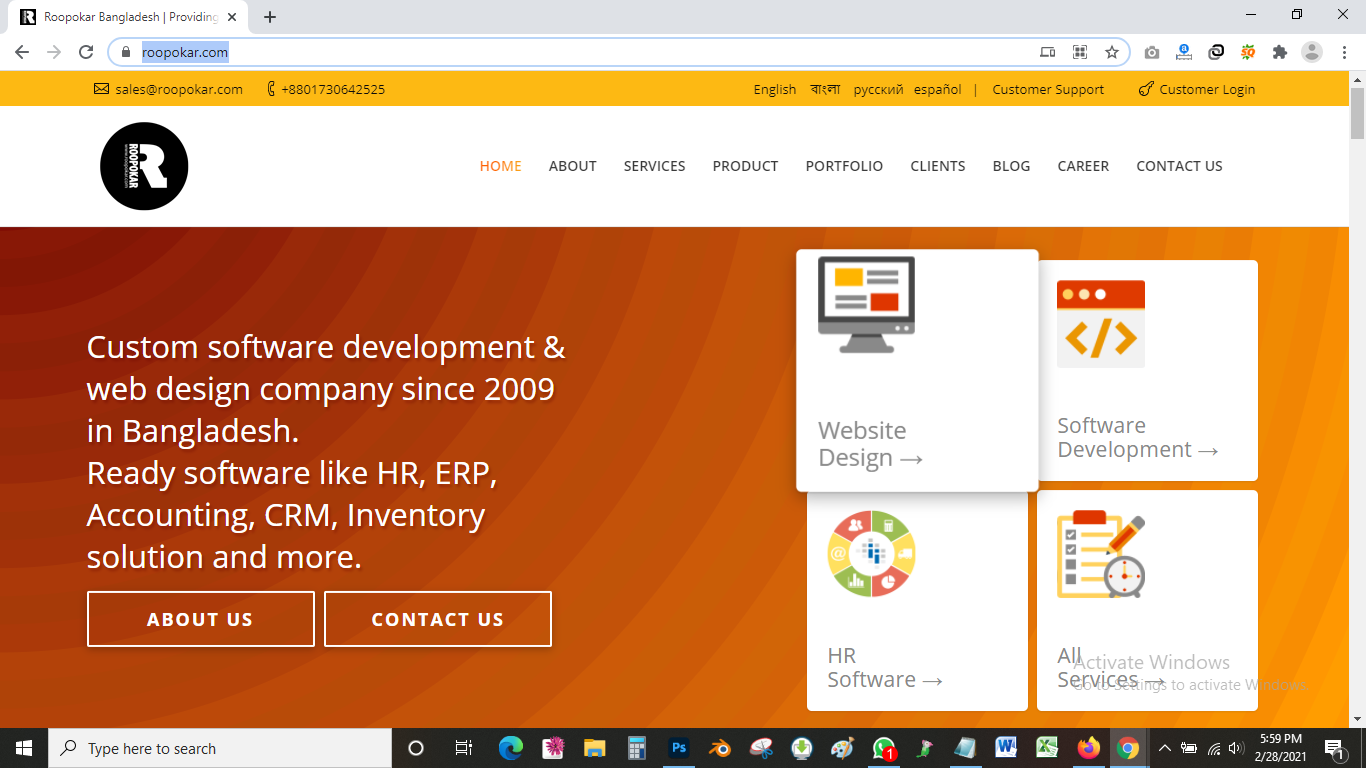Open WhatsApp from the taskbar
This screenshot has height=768, width=1366.
[x=884, y=748]
